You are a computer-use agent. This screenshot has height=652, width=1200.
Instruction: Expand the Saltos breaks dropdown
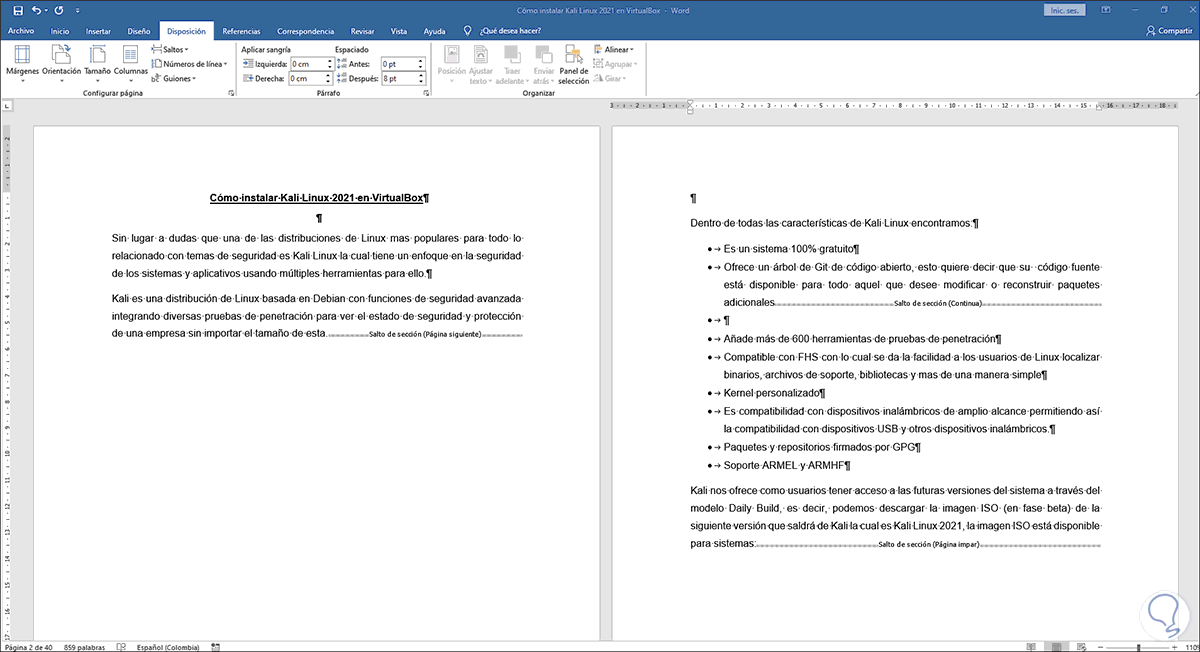tap(172, 48)
